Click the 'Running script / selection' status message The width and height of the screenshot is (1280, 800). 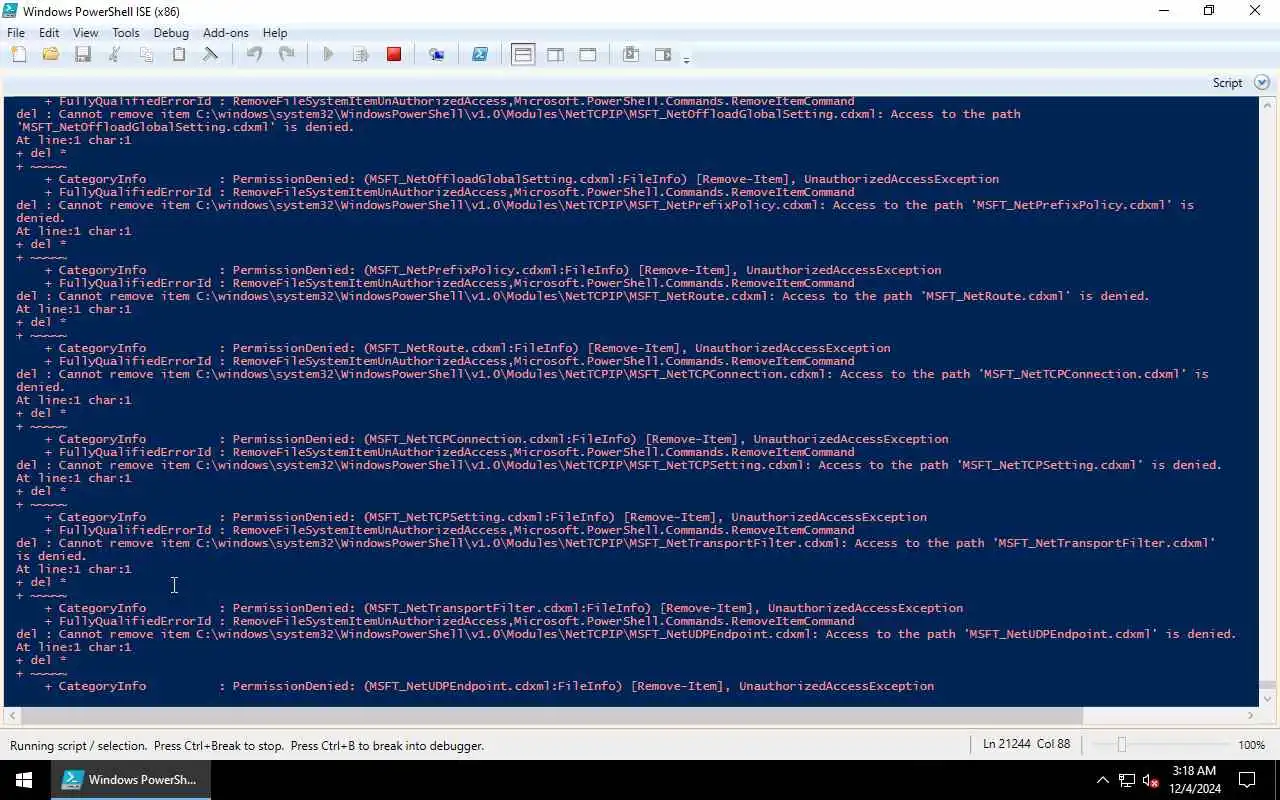pos(247,745)
